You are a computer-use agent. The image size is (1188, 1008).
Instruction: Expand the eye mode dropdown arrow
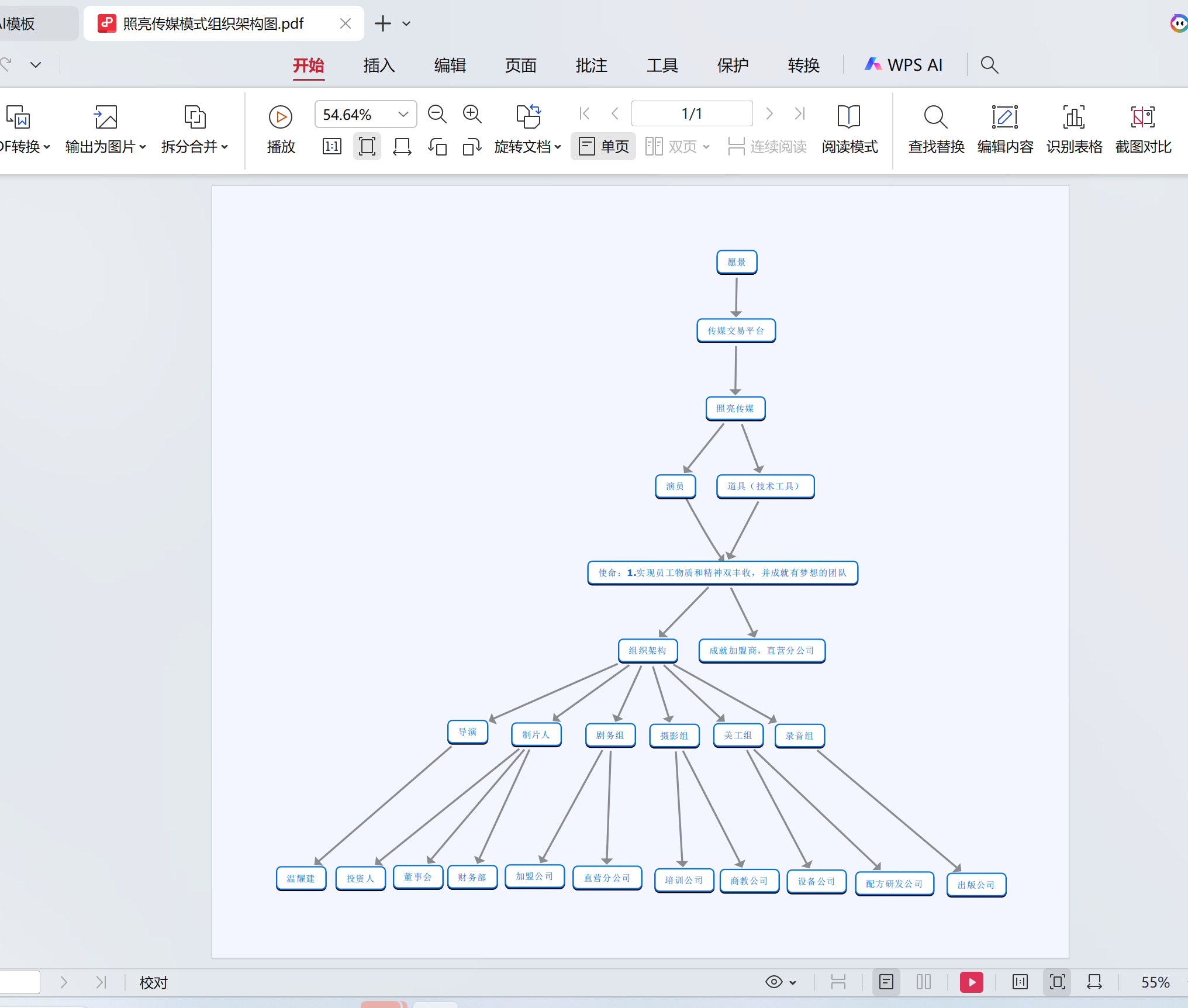pos(793,983)
